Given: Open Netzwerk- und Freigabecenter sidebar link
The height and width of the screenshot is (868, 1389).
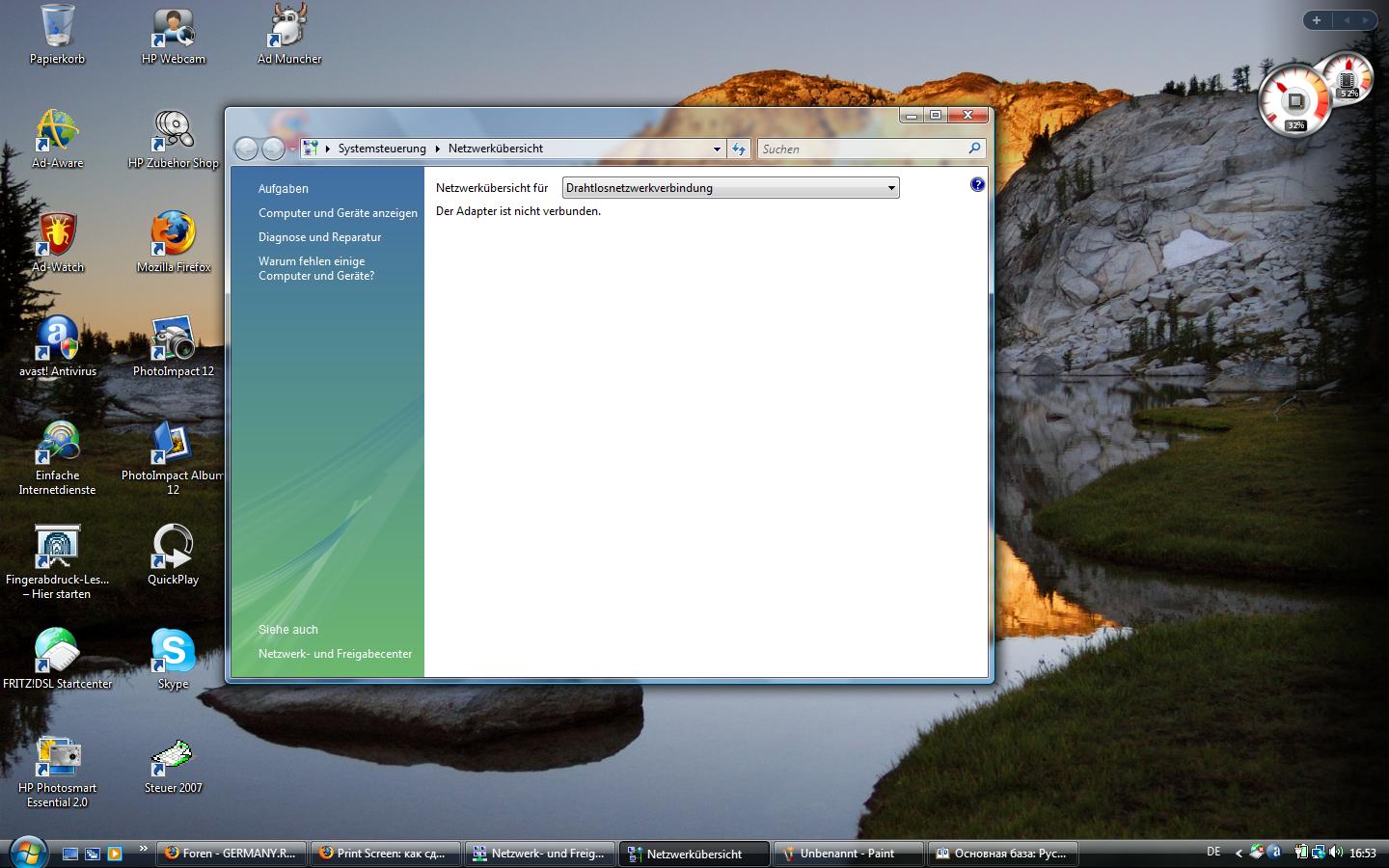Looking at the screenshot, I should pyautogui.click(x=335, y=654).
